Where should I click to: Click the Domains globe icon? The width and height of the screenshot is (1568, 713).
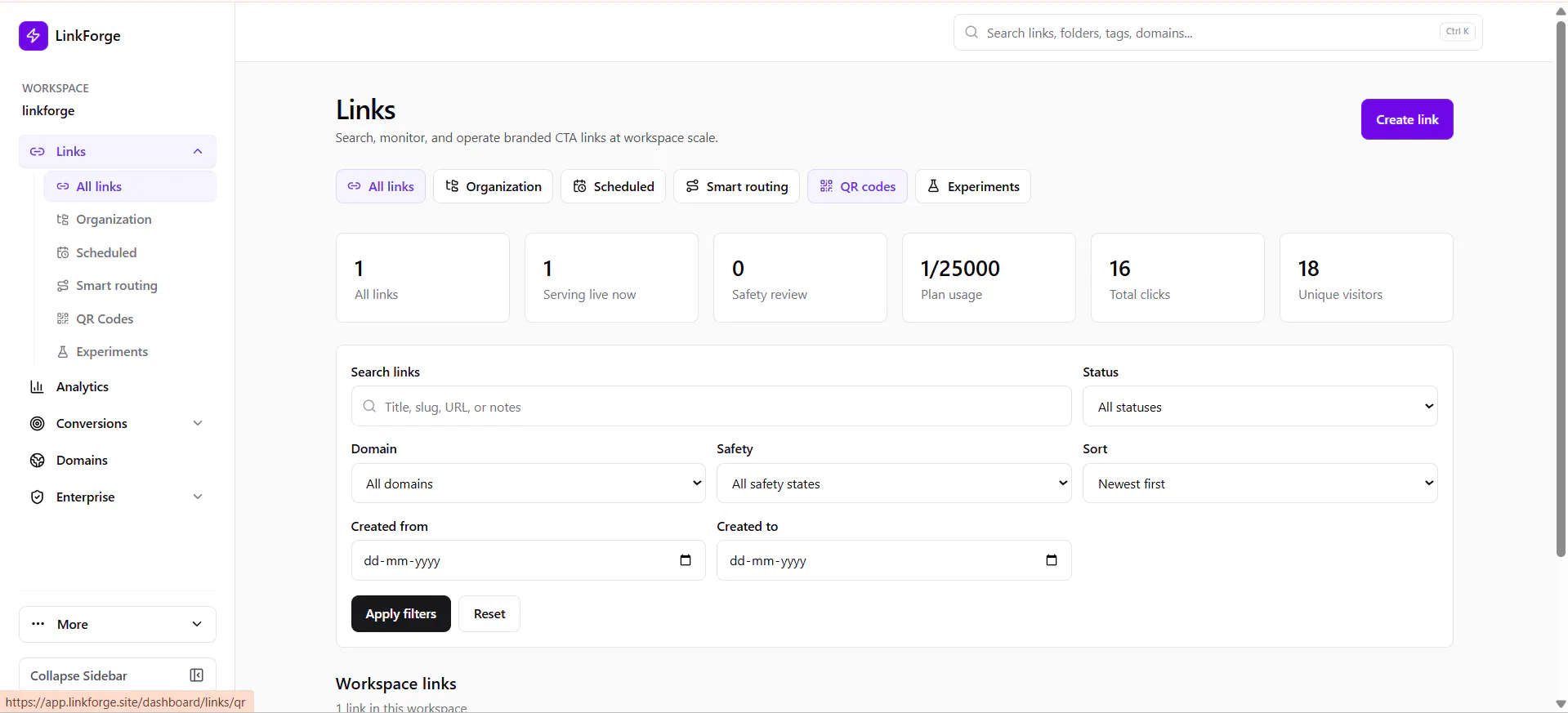(38, 461)
